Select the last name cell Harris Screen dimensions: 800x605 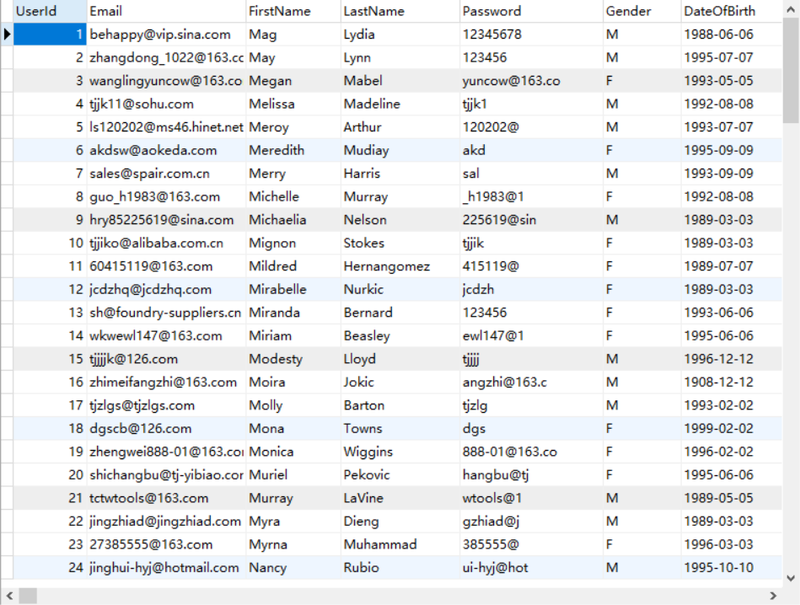coord(400,173)
